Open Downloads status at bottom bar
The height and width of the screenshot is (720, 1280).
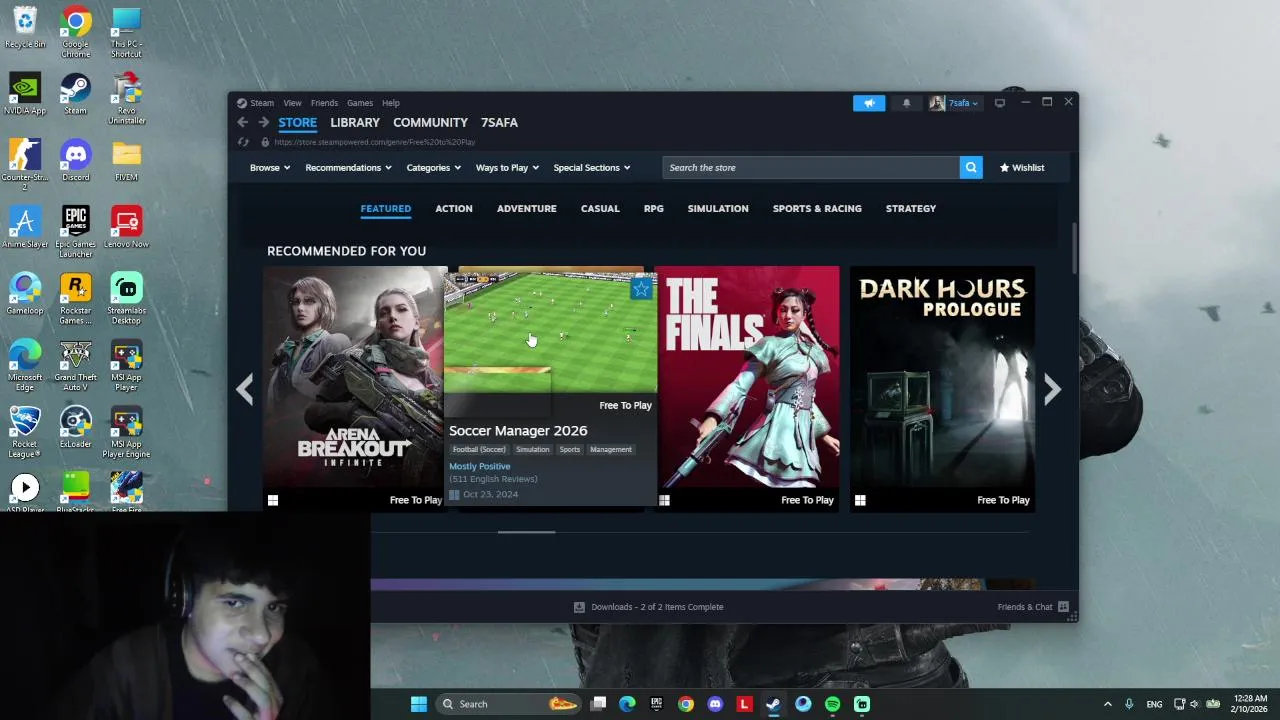tap(648, 607)
